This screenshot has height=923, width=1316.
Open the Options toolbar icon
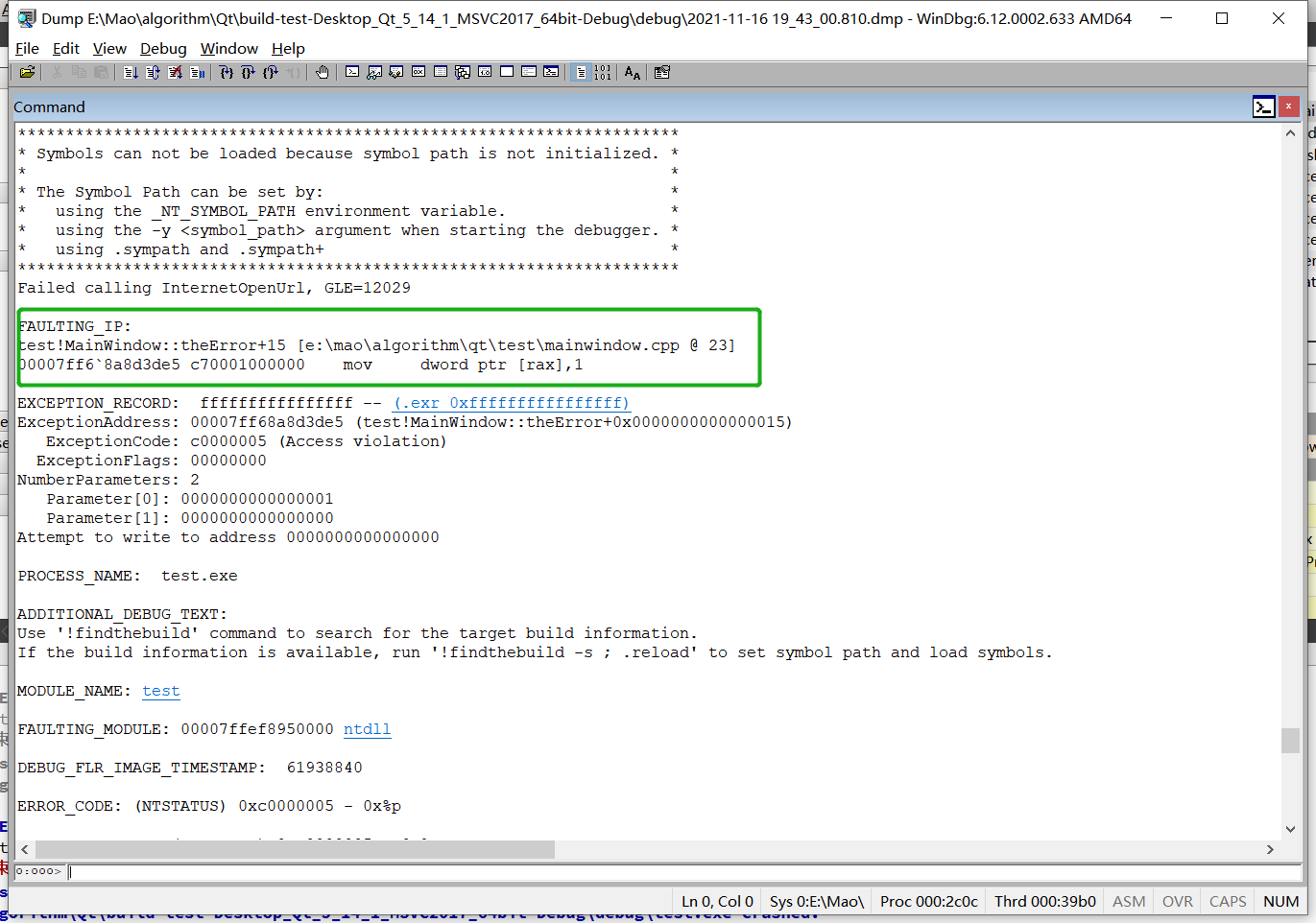tap(661, 72)
